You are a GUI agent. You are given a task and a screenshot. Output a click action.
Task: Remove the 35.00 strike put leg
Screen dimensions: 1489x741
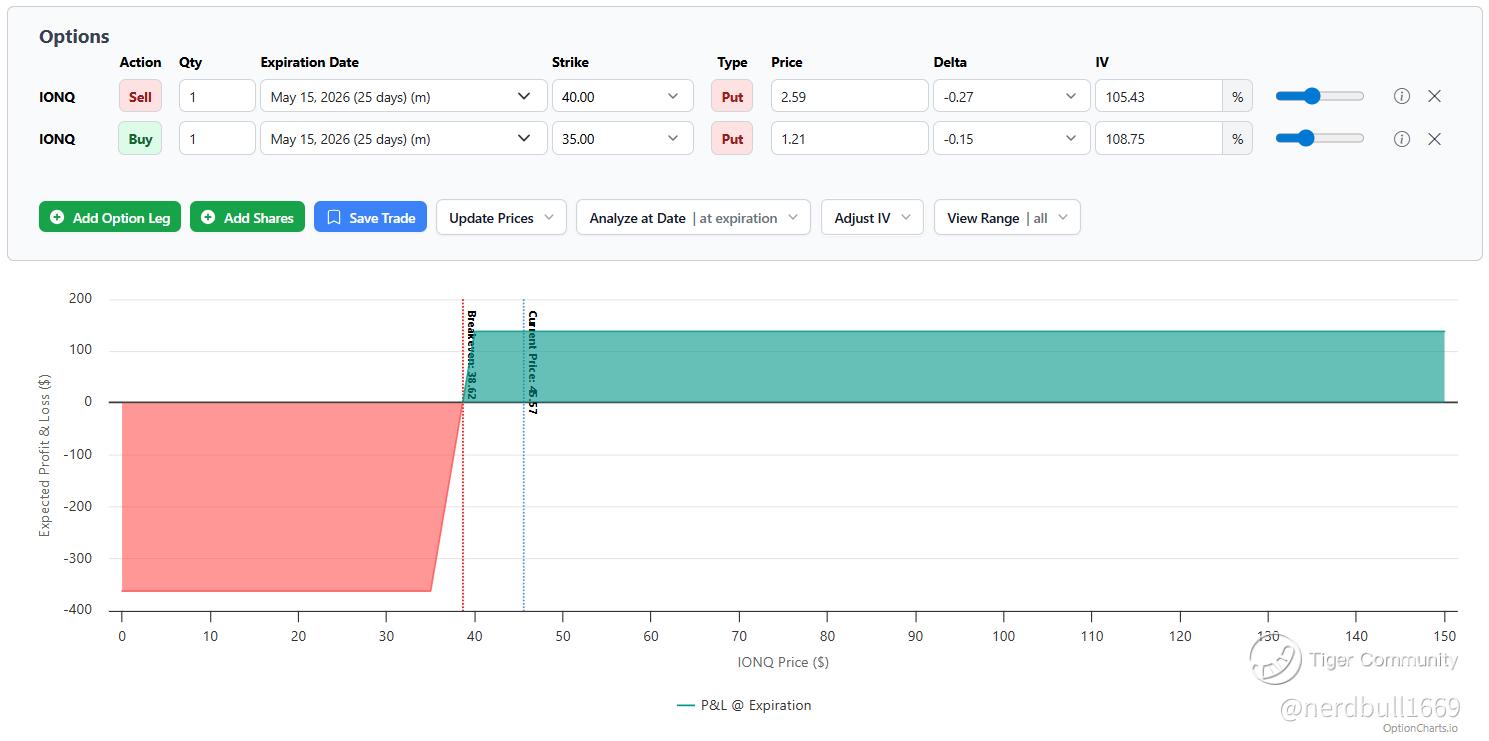[x=1434, y=139]
